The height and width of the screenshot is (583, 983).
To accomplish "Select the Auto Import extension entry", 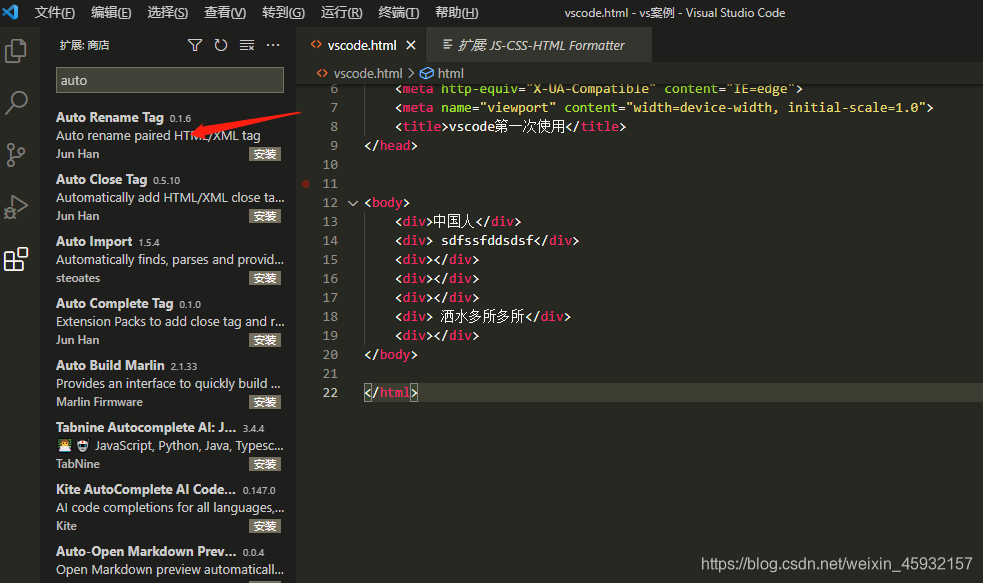I will (x=168, y=260).
